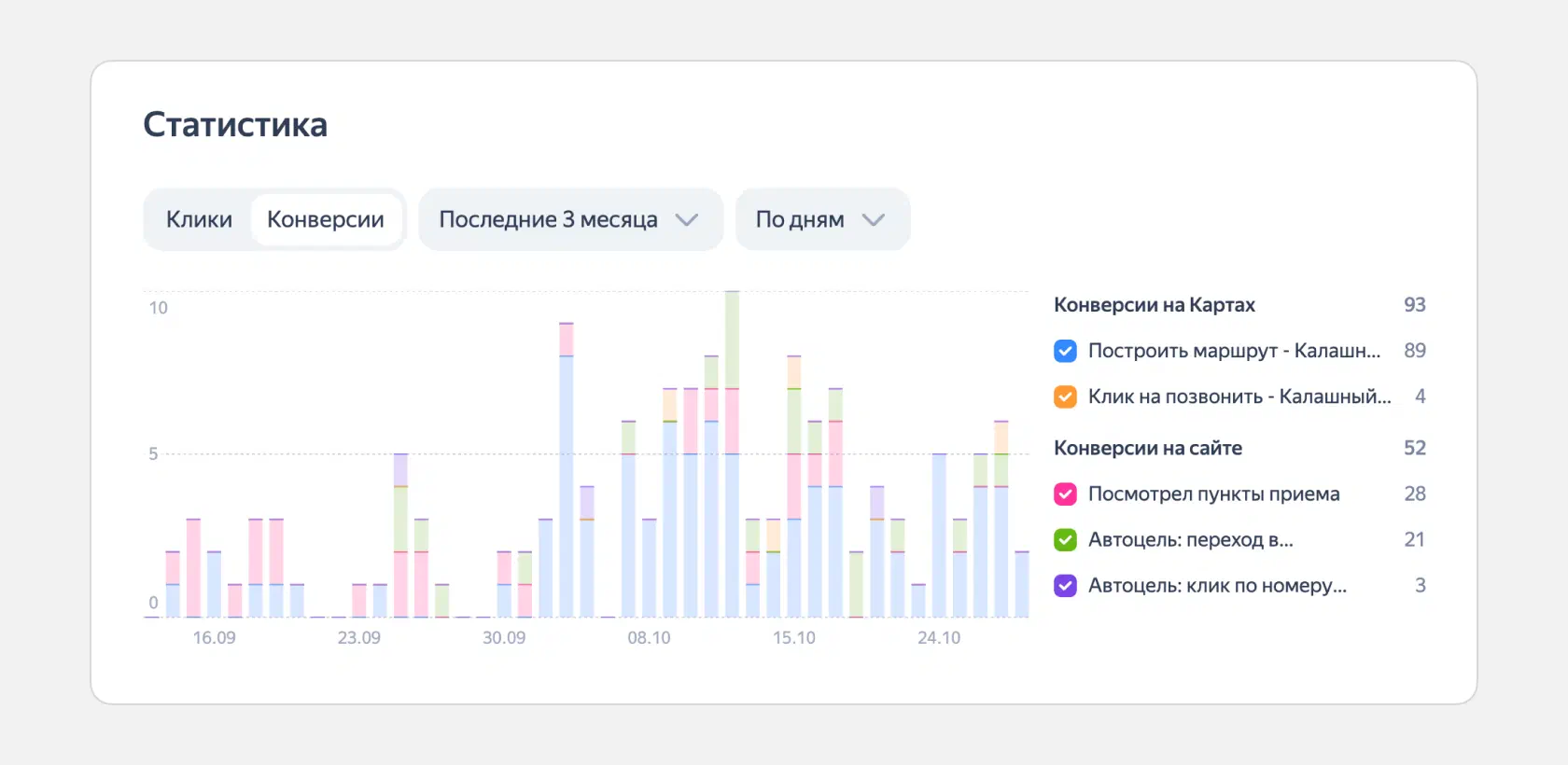1568x765 pixels.
Task: Toggle Автоцель: переход в... green checkbox
Action: (x=1065, y=539)
